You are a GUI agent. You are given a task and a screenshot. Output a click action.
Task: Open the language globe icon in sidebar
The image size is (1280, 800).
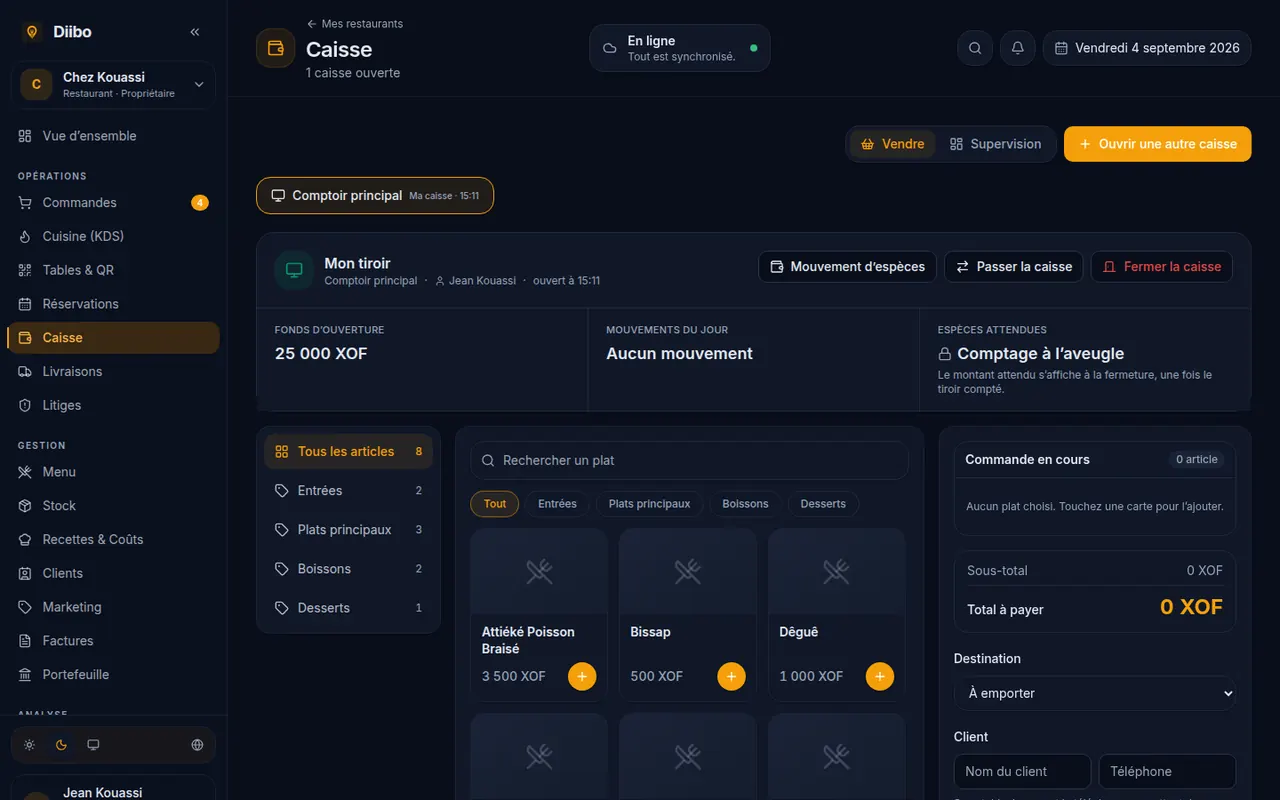[x=197, y=745]
